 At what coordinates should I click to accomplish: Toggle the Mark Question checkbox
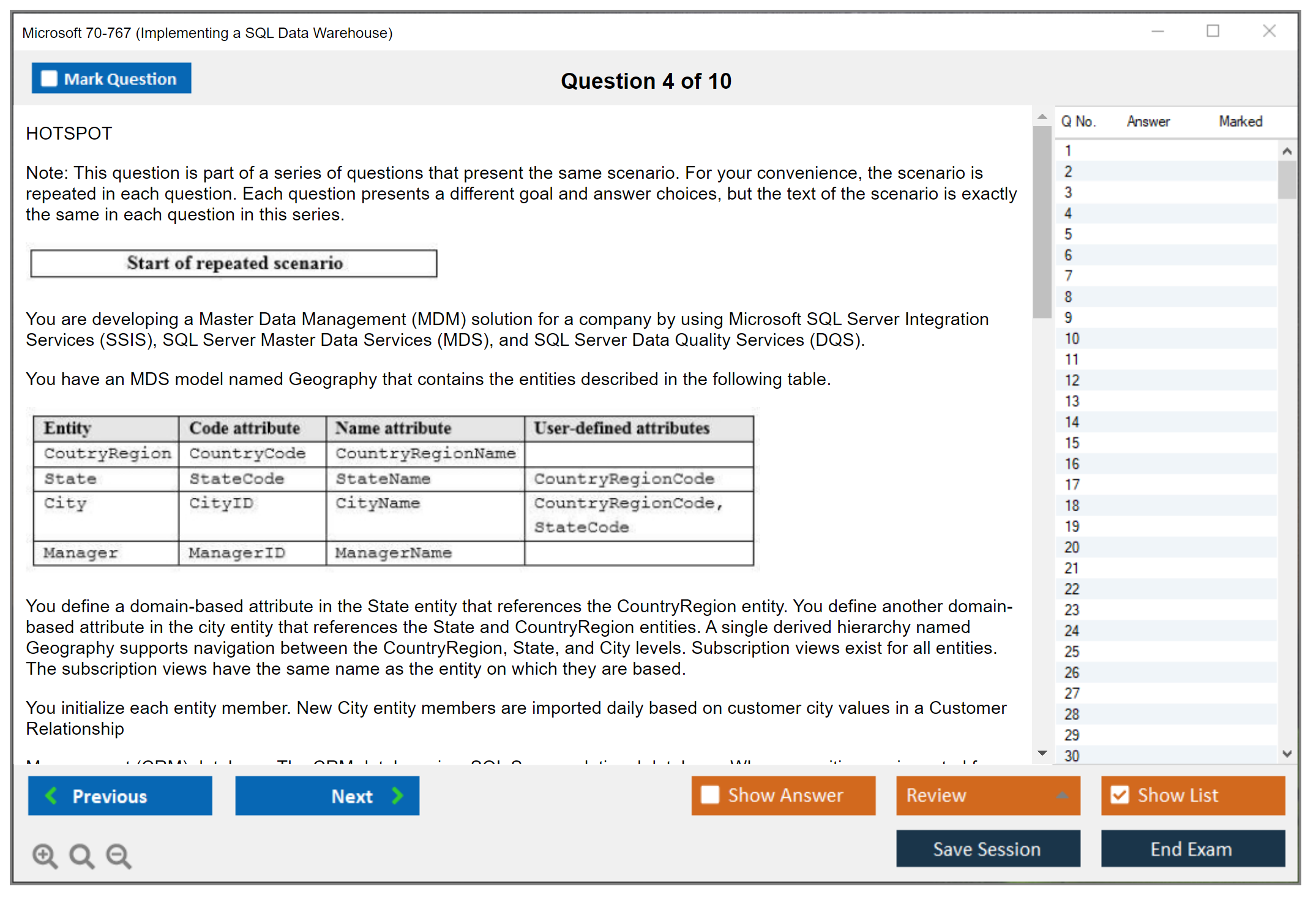tap(49, 78)
